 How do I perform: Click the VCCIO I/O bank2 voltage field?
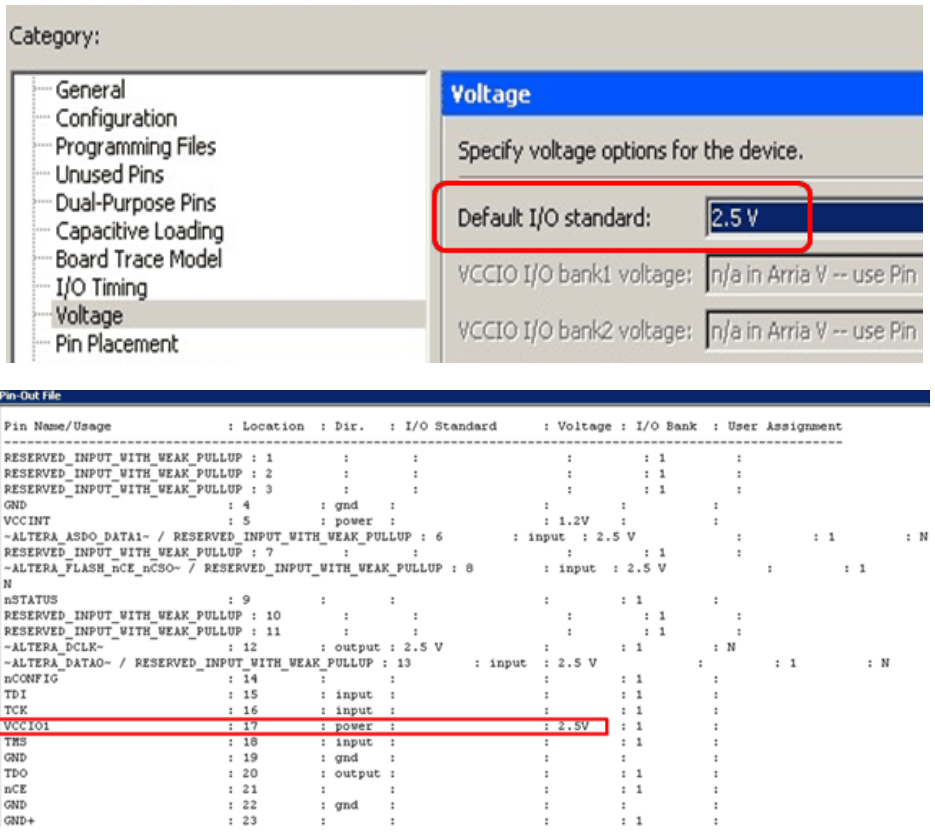pos(812,330)
